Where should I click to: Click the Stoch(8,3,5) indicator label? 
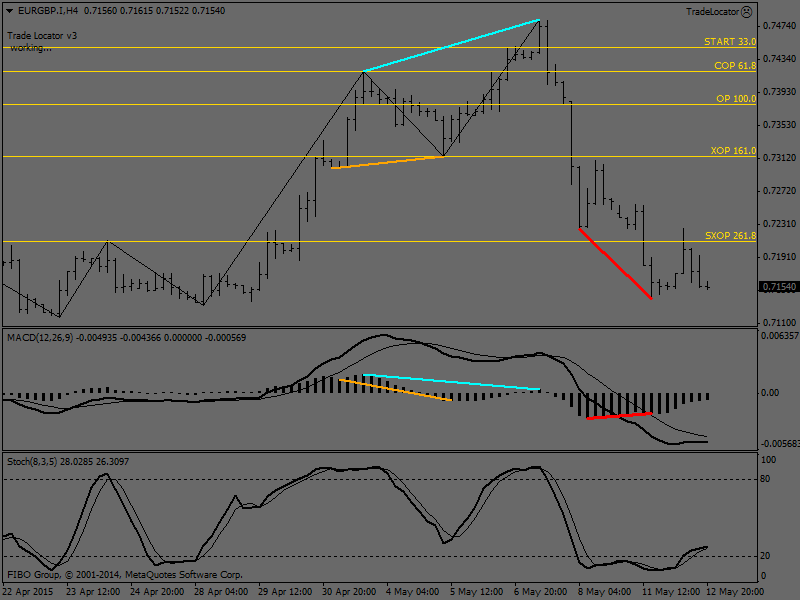tap(31, 461)
